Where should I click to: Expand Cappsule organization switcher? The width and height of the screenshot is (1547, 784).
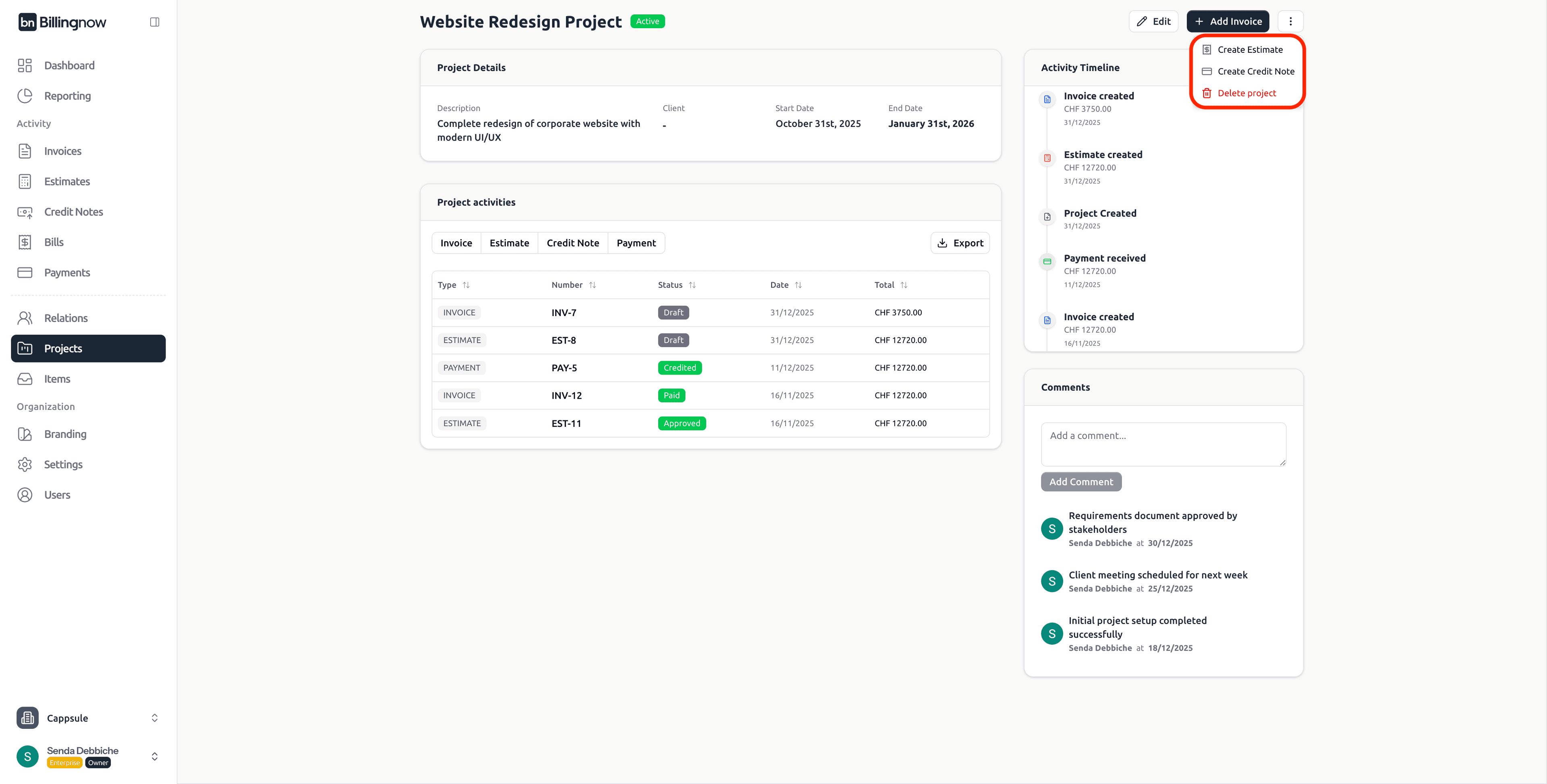(154, 718)
